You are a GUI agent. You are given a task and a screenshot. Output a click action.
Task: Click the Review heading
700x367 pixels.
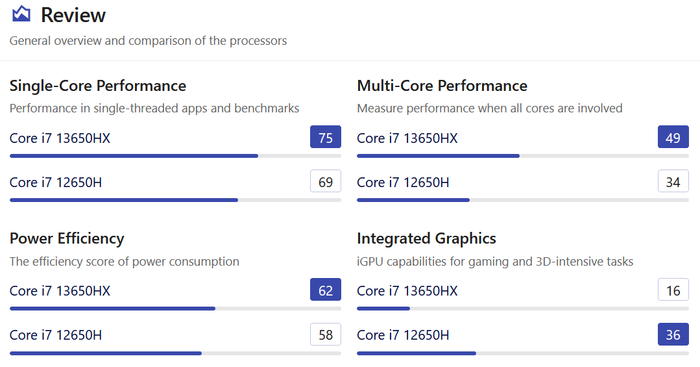pyautogui.click(x=73, y=15)
